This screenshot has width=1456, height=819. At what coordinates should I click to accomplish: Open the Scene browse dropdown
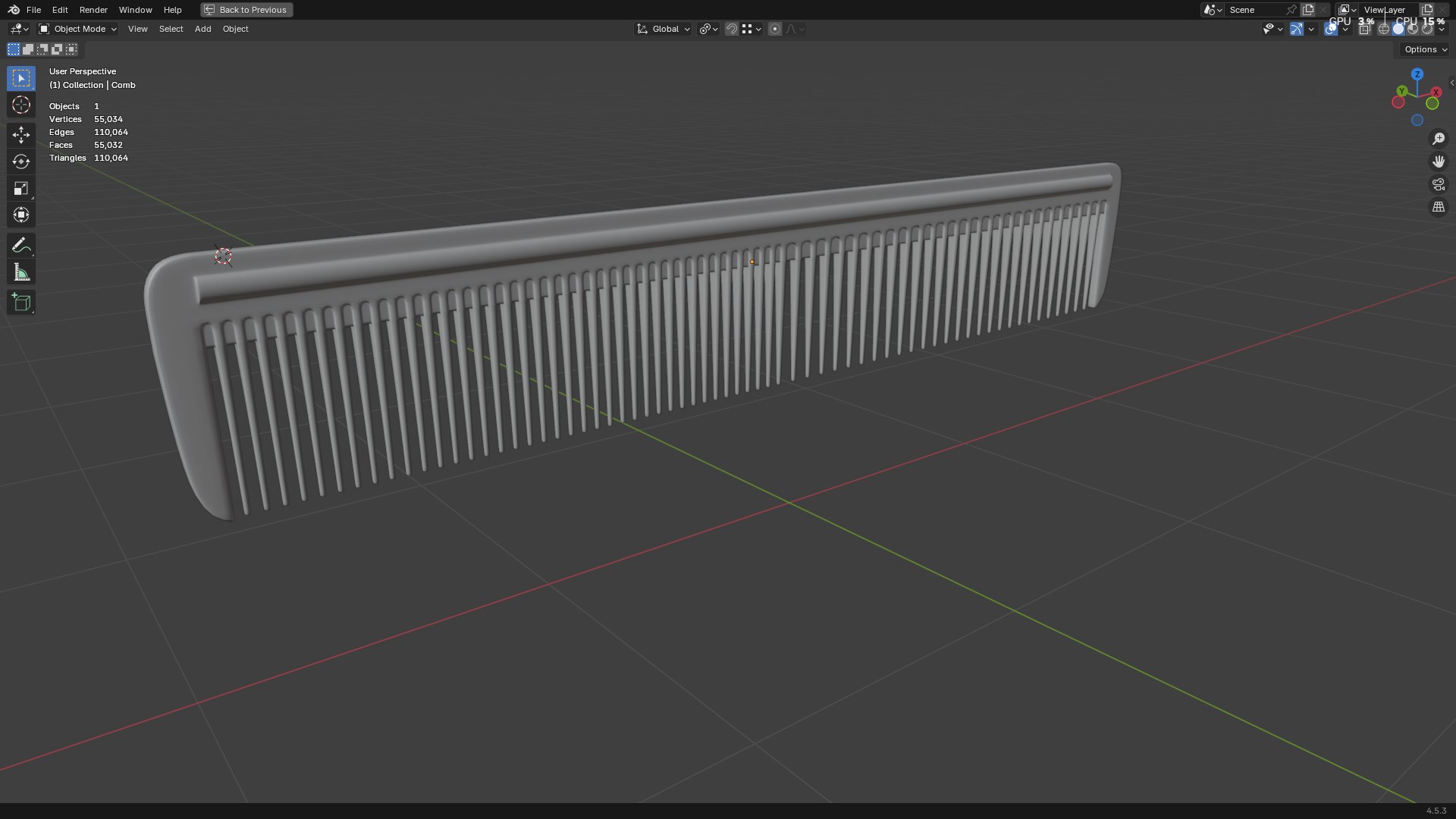coord(1213,10)
